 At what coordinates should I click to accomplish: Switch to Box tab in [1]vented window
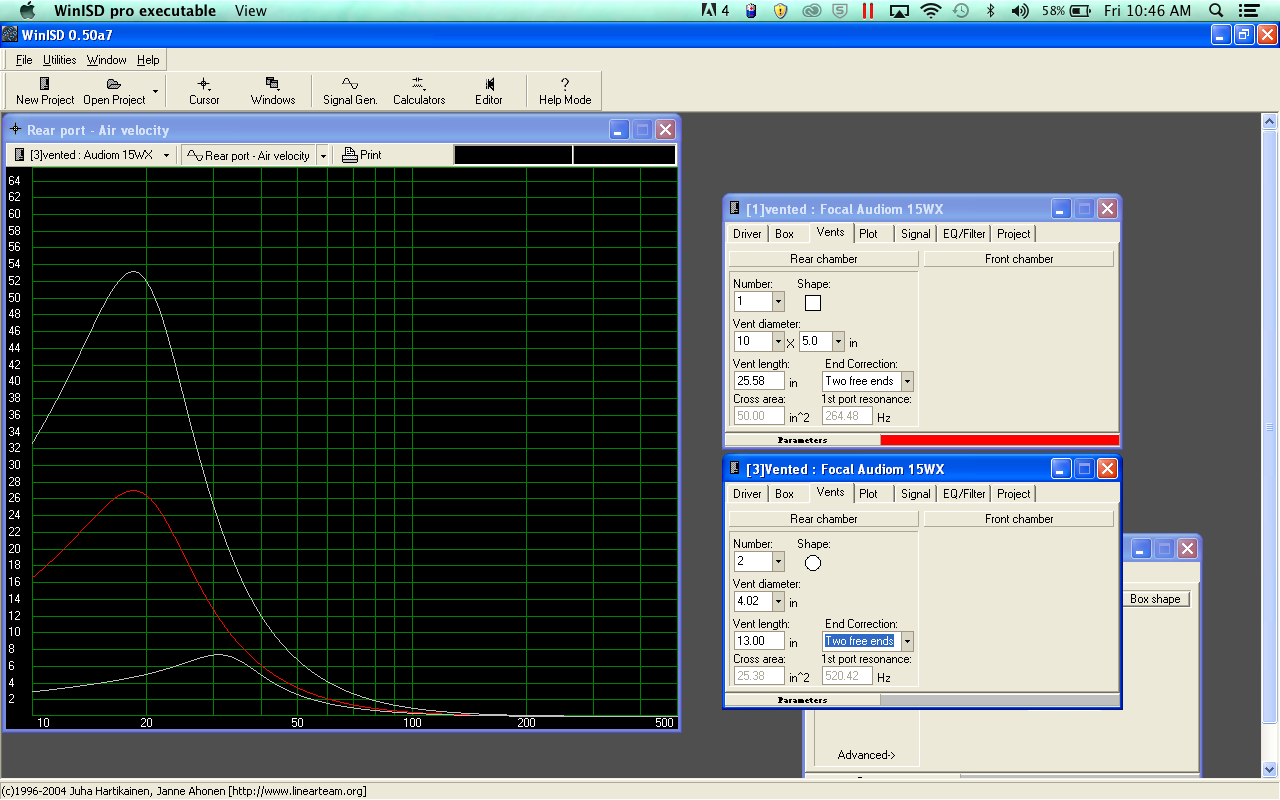point(784,234)
